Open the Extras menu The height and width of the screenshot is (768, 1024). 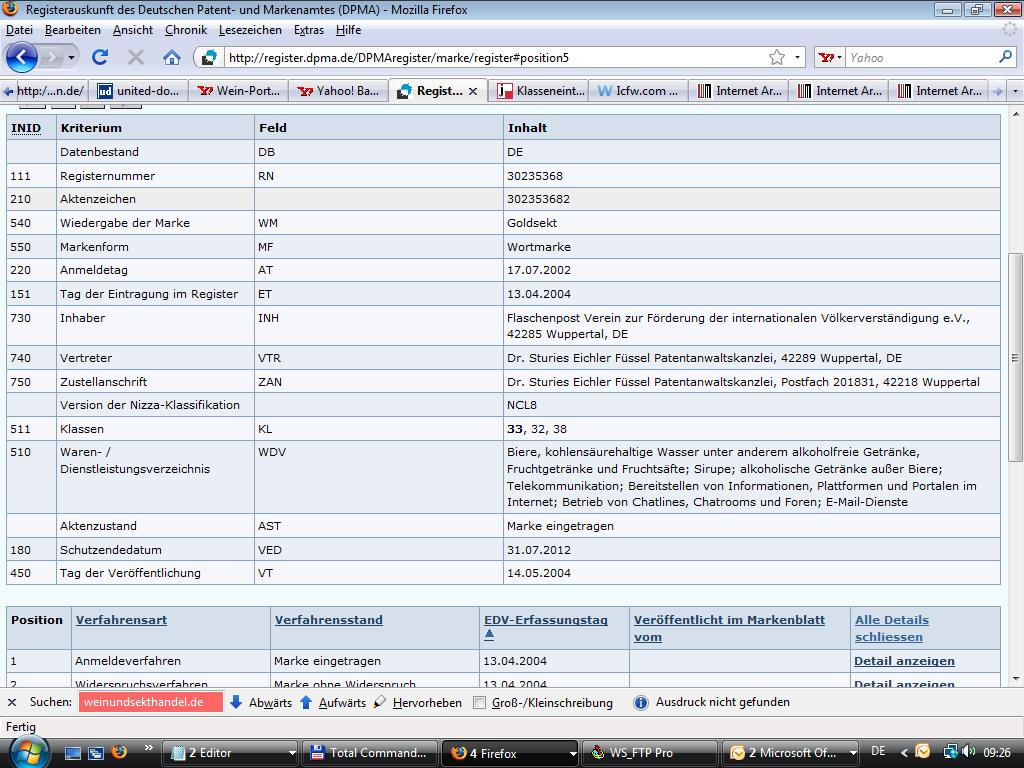[309, 30]
